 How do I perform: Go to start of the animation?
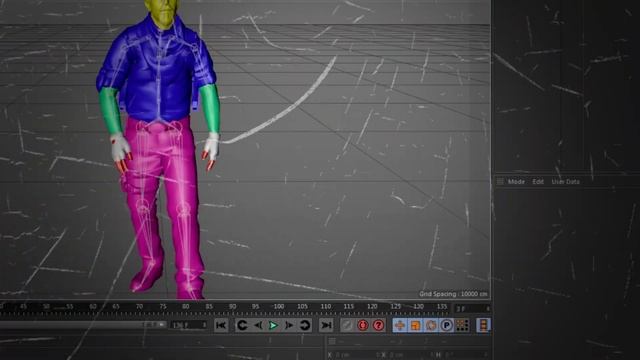[221, 325]
